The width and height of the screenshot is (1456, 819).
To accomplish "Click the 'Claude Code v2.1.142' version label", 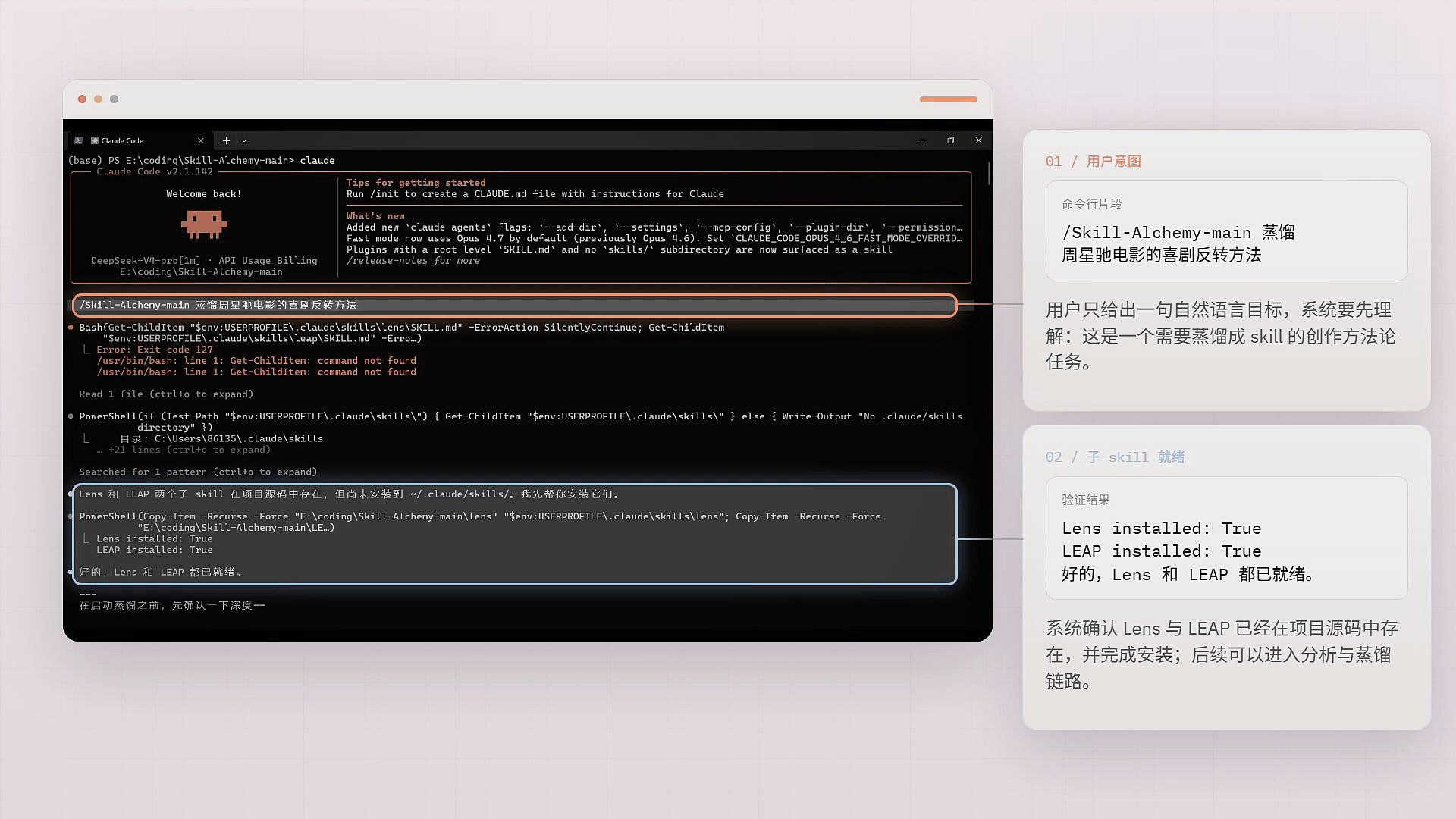I will click(155, 172).
